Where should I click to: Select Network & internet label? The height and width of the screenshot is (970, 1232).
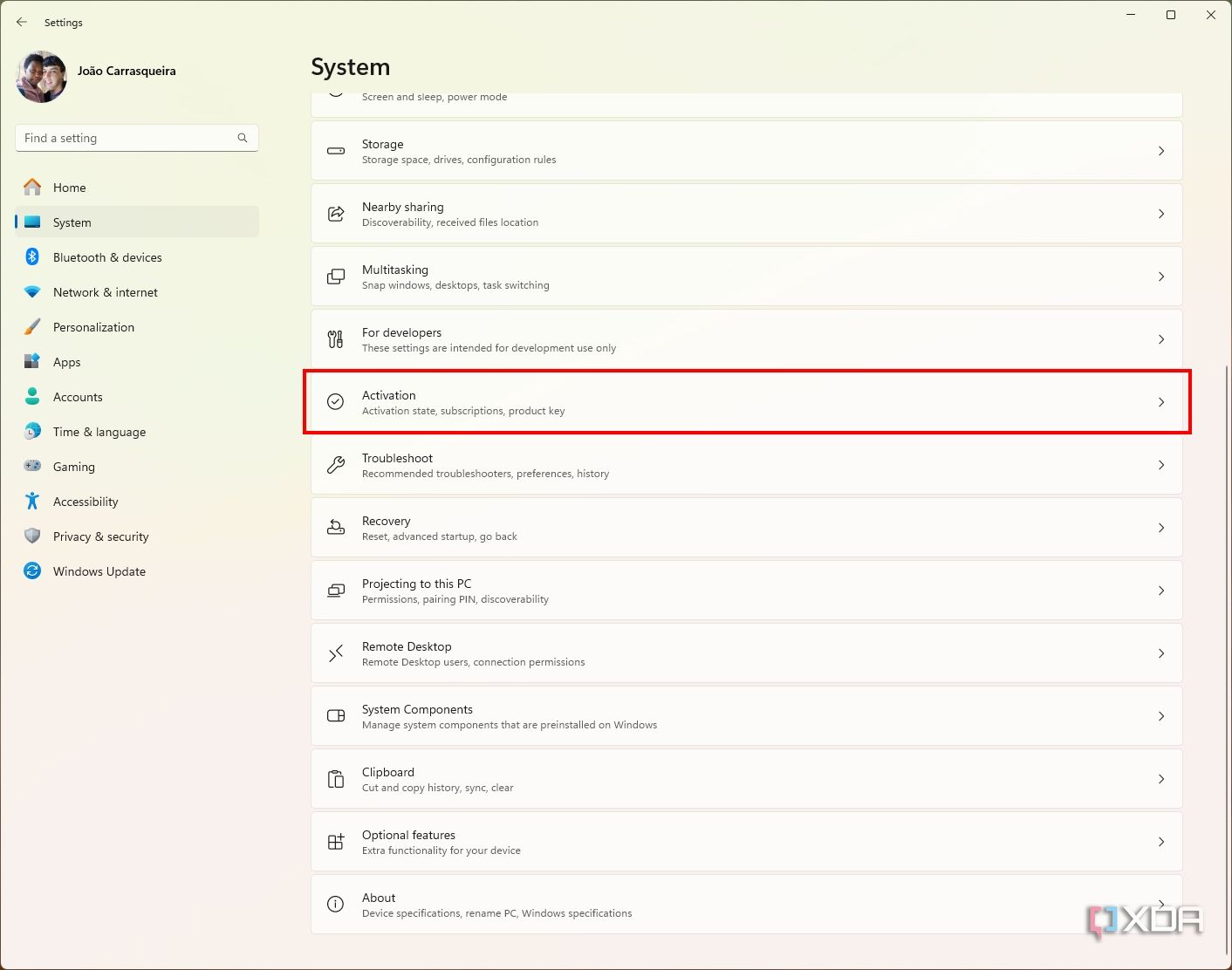click(106, 292)
